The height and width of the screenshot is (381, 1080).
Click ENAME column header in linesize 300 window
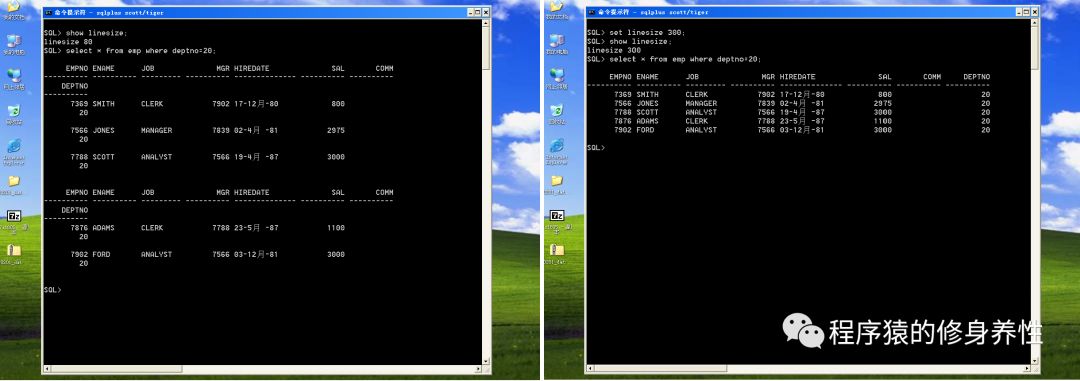647,77
